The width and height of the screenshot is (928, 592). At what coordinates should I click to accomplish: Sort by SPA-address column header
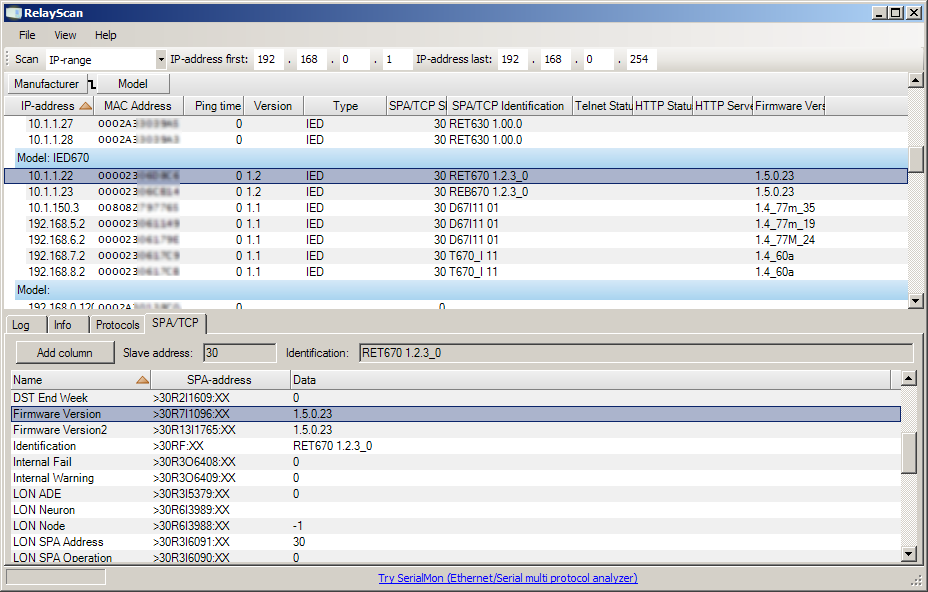pyautogui.click(x=220, y=380)
